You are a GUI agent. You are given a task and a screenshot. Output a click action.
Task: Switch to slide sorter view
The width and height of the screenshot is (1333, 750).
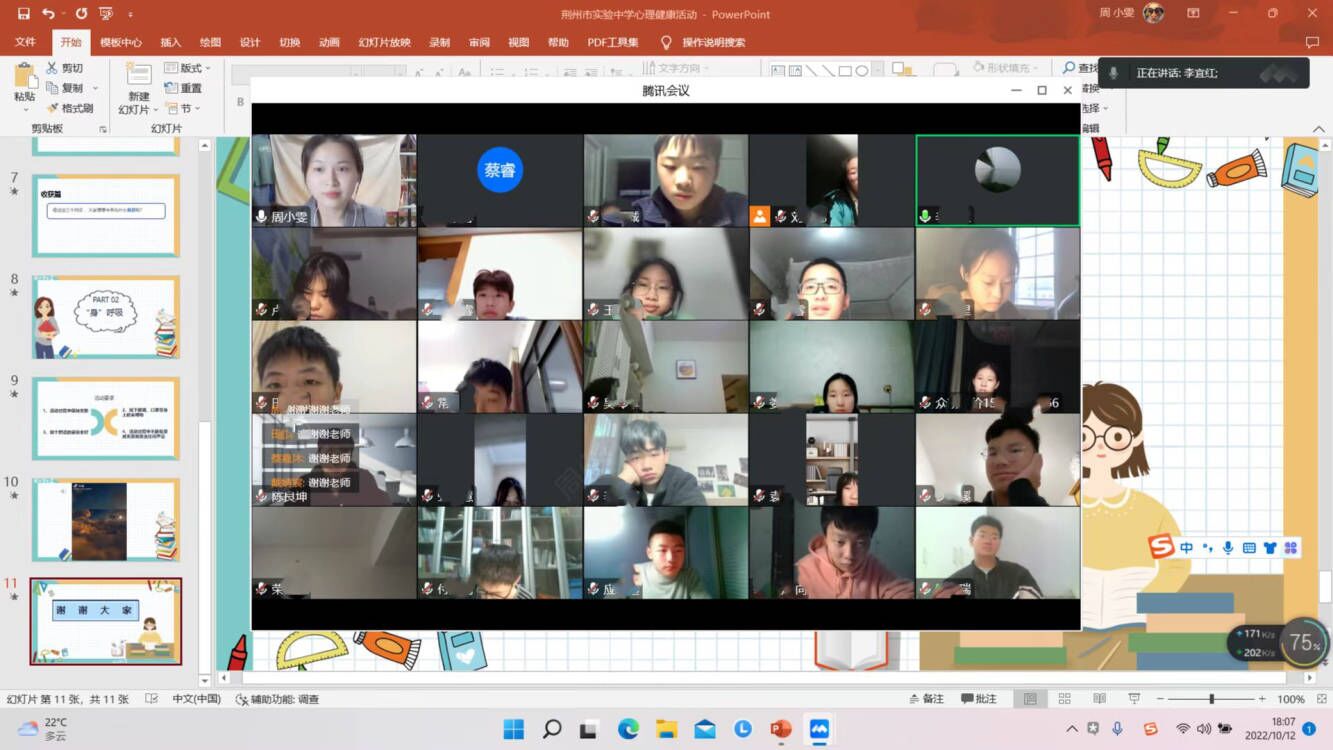(x=1064, y=699)
